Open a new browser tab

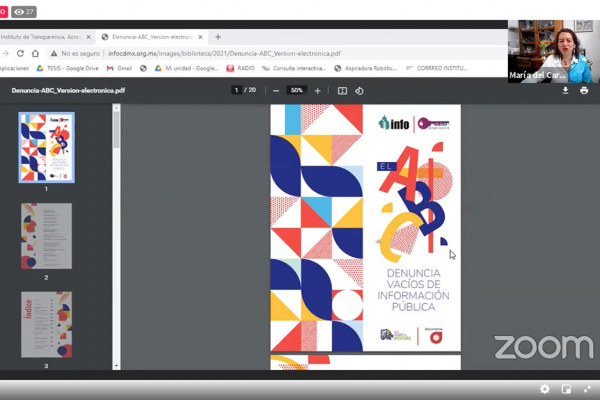point(218,37)
